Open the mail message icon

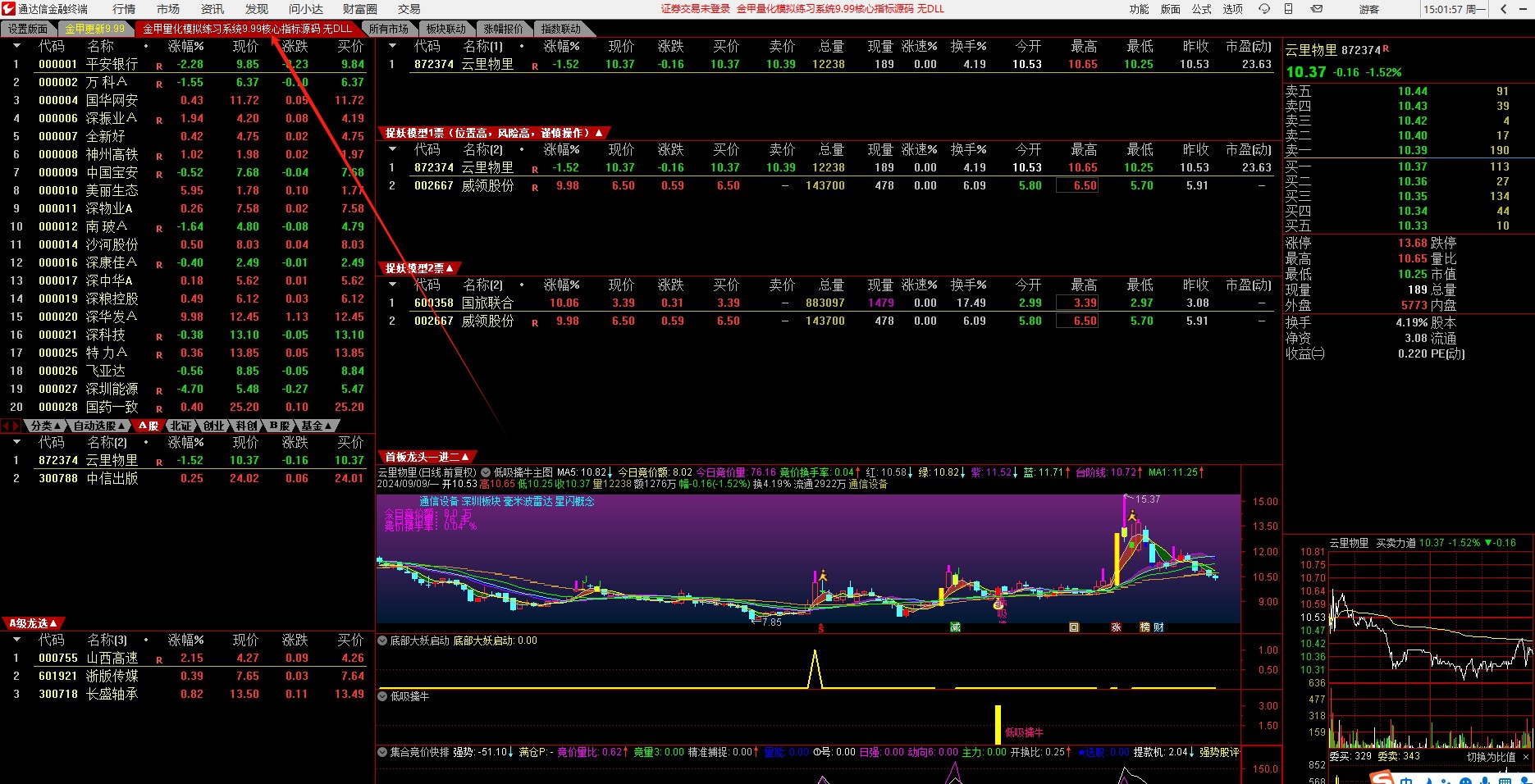[x=1317, y=9]
